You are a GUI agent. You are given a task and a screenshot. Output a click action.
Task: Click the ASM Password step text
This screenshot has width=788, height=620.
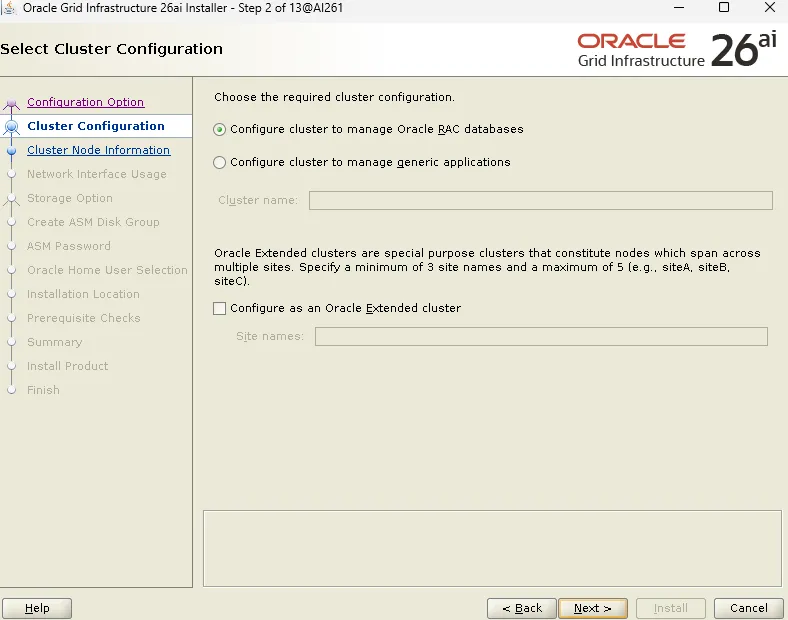tap(69, 246)
